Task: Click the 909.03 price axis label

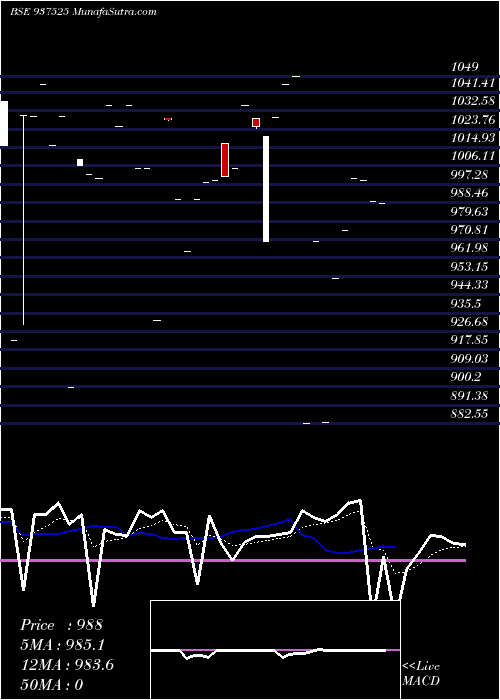Action: [470, 358]
